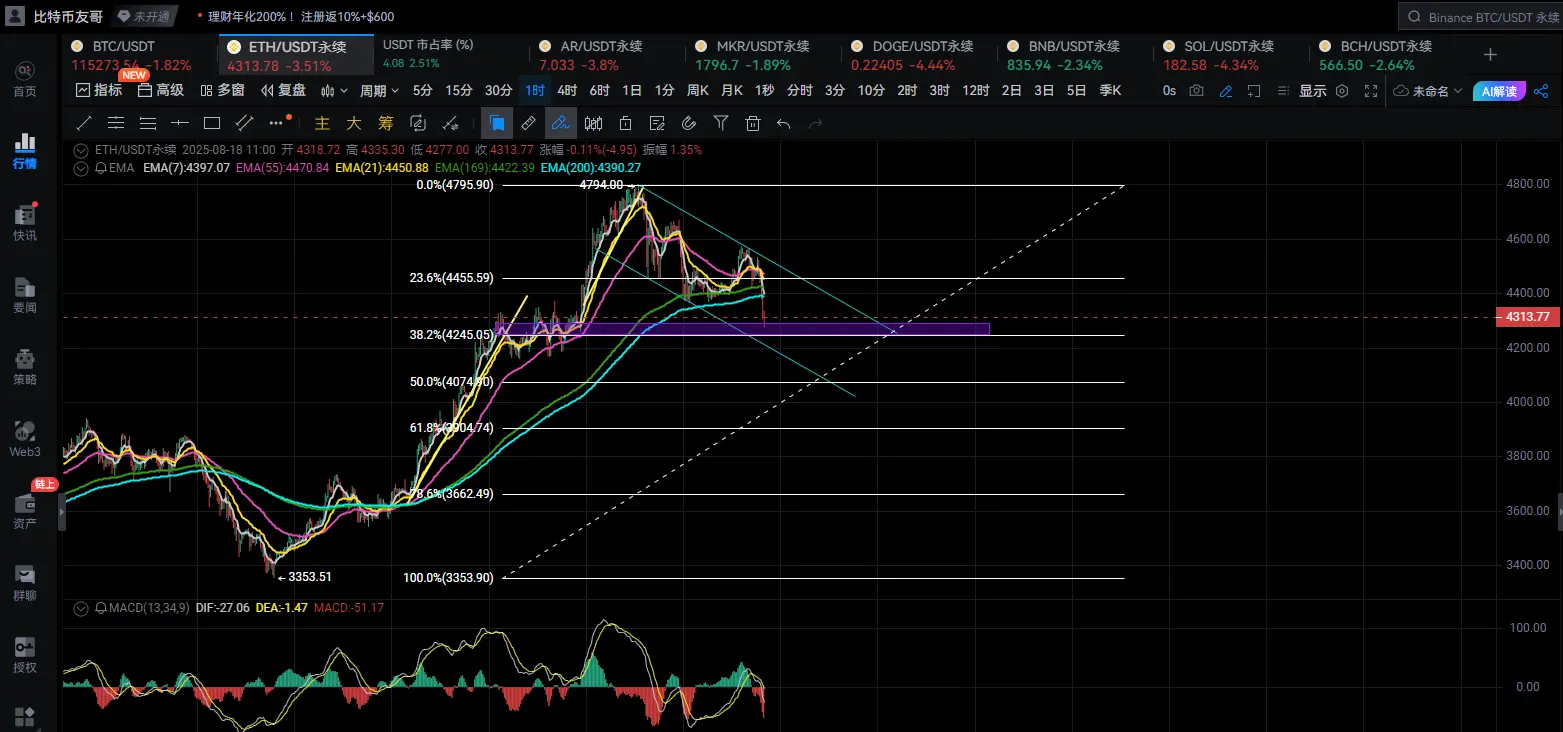Open the 未命名 layout dropdown
1563x732 pixels.
pos(1427,90)
